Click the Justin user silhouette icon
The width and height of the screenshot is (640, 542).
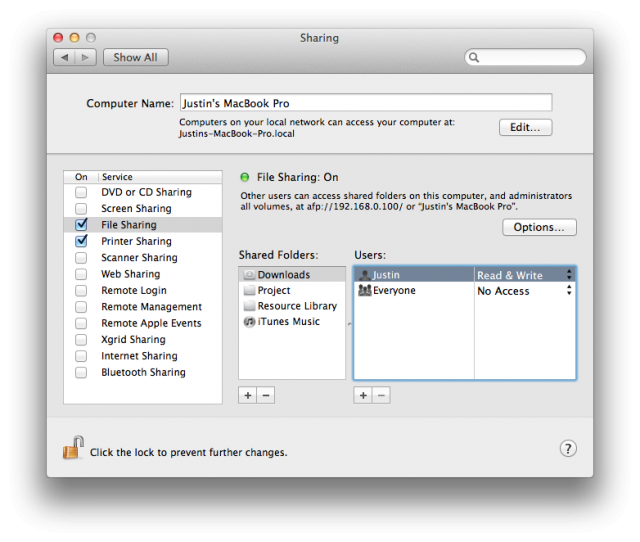pyautogui.click(x=364, y=275)
